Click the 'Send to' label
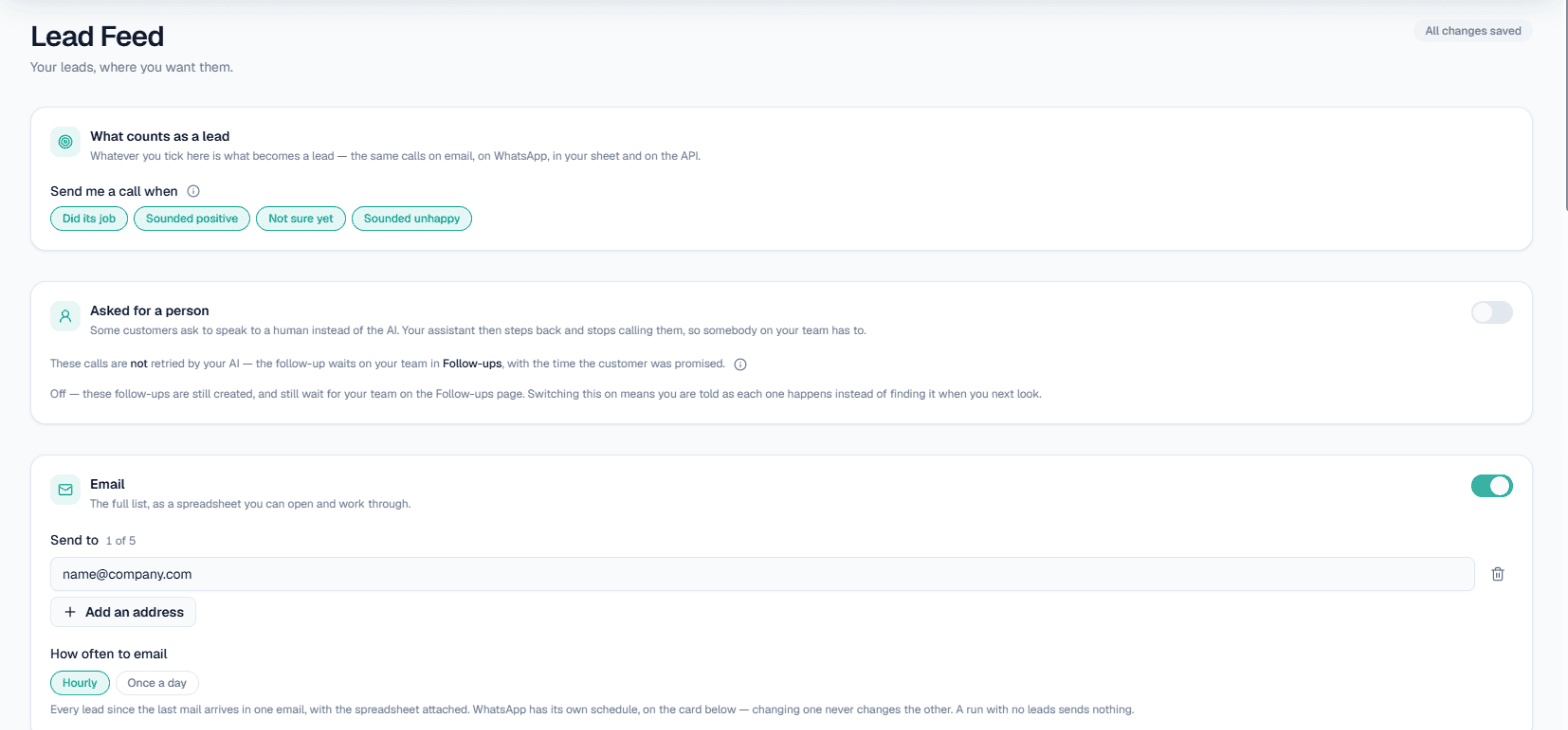 coord(74,540)
